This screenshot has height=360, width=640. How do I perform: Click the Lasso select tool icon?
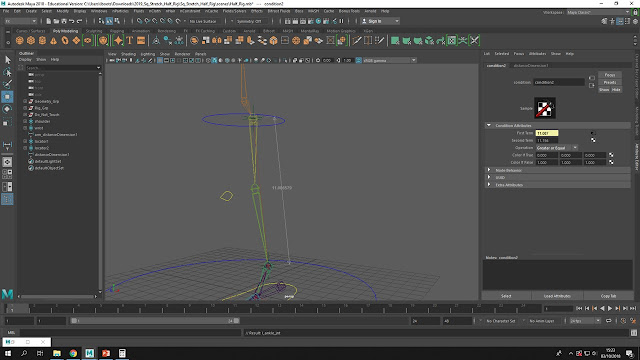(7, 72)
